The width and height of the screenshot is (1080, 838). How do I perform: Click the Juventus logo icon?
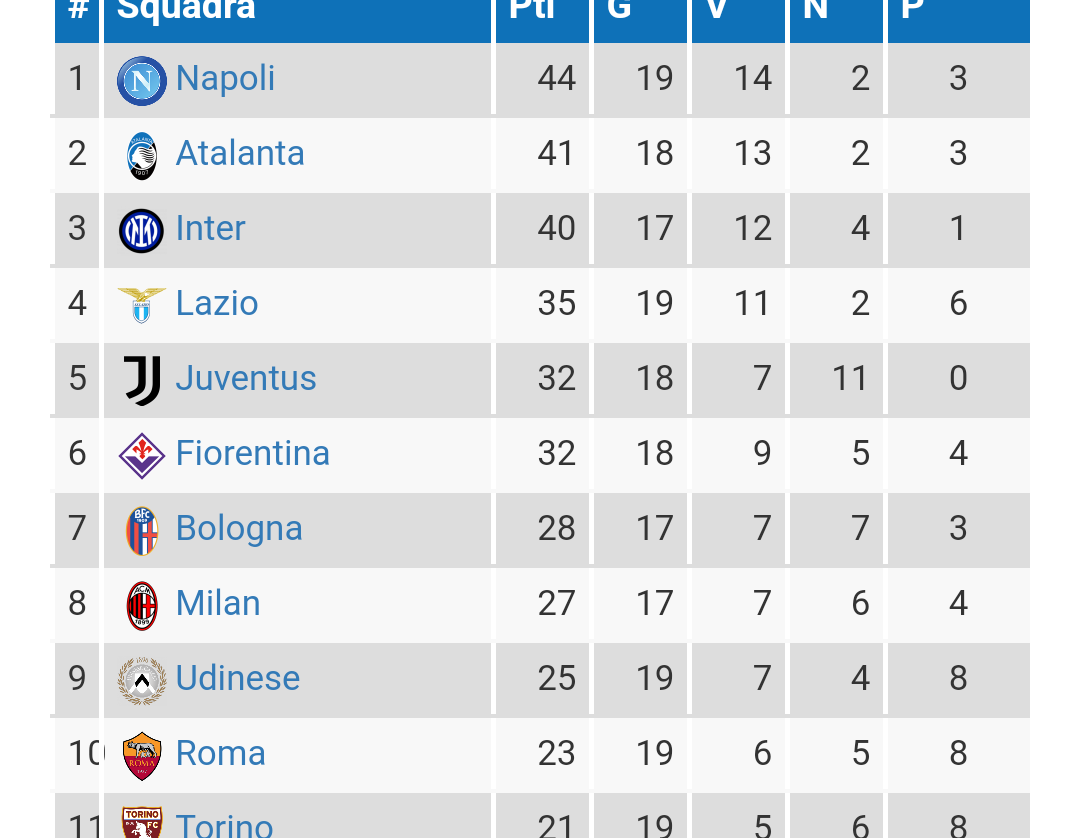(x=142, y=380)
